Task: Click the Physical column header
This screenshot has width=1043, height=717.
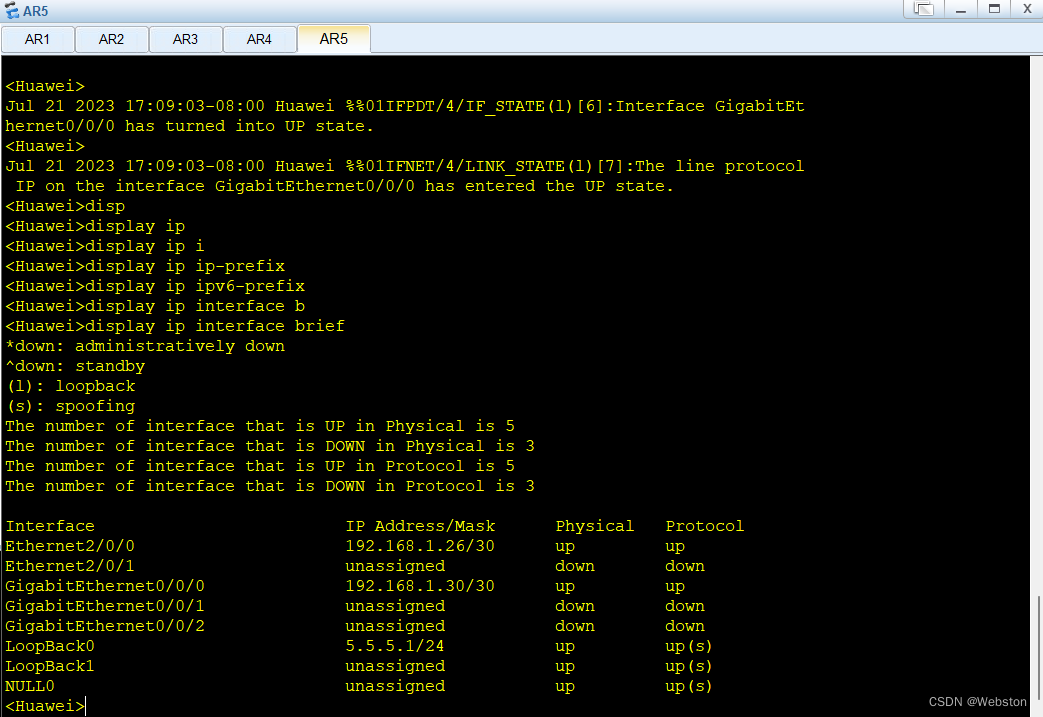Action: [x=595, y=526]
